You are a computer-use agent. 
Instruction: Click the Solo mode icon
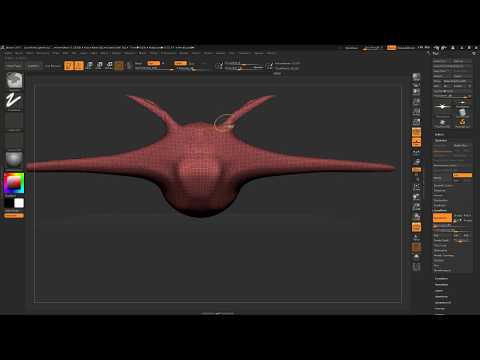click(x=416, y=257)
